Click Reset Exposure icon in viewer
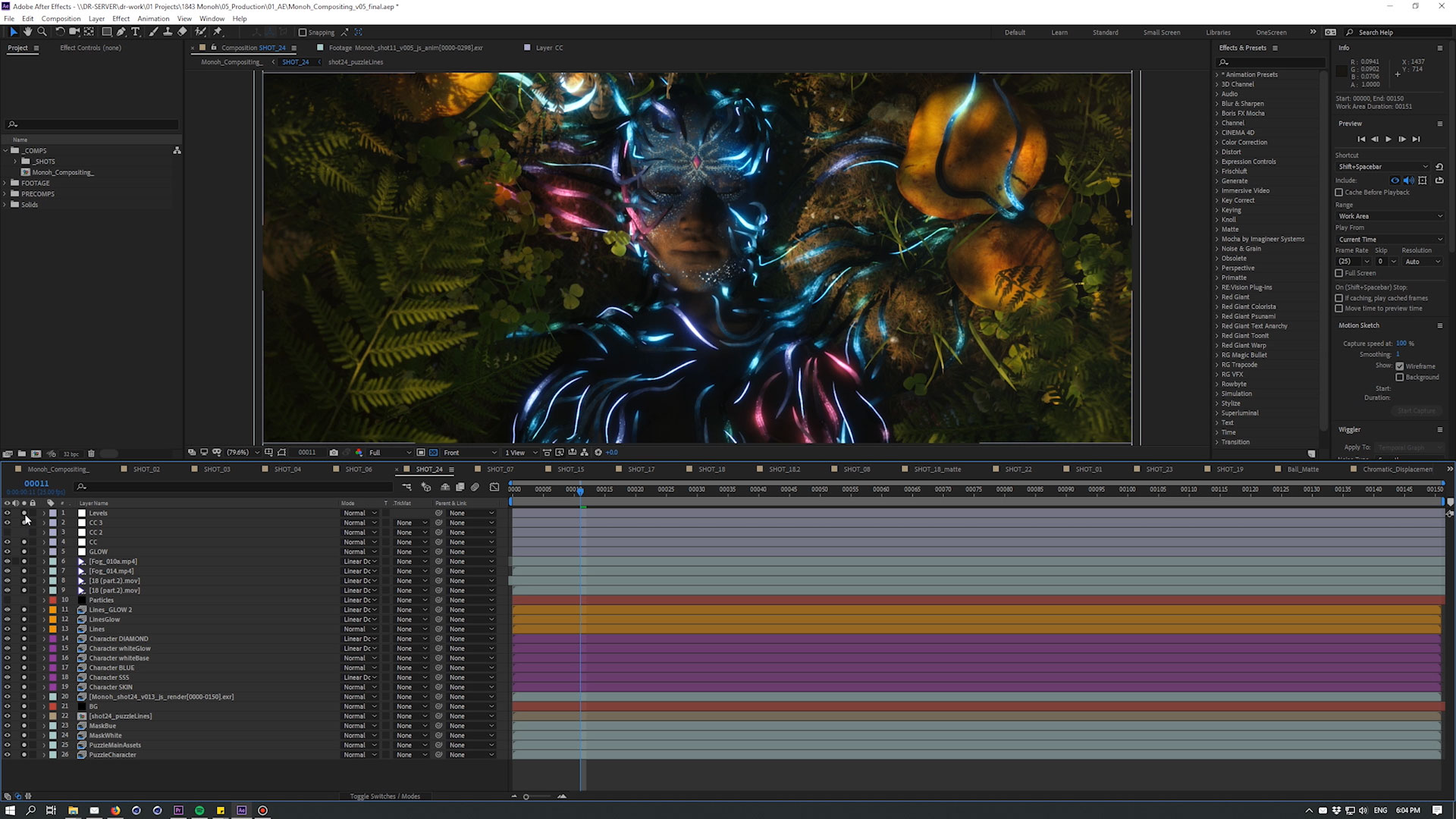 pos(598,453)
